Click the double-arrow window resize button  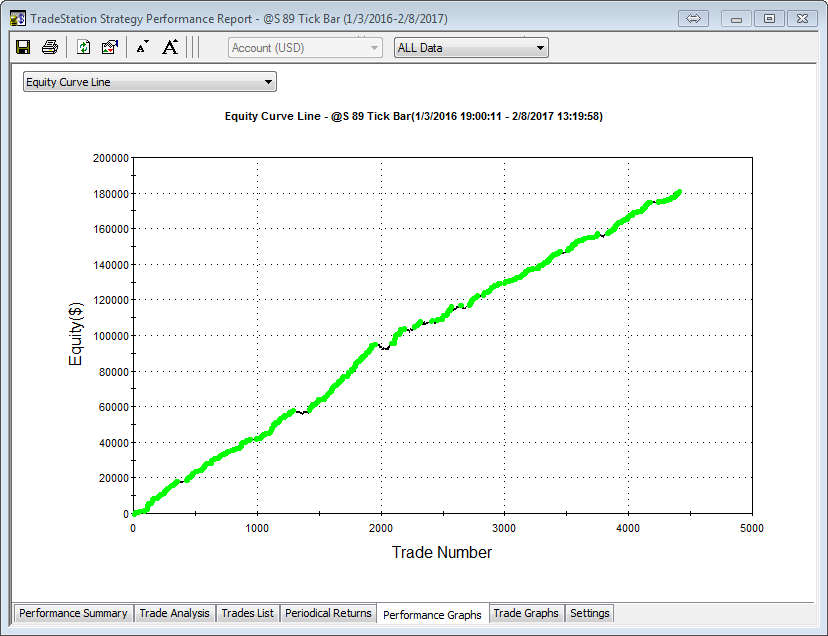coord(693,19)
